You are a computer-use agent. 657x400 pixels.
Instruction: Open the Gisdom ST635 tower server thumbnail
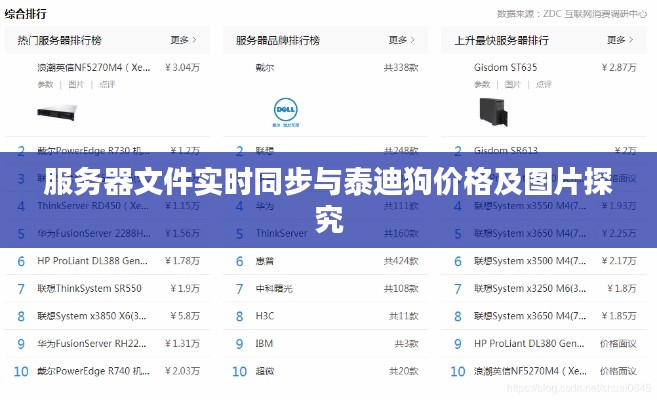494,112
